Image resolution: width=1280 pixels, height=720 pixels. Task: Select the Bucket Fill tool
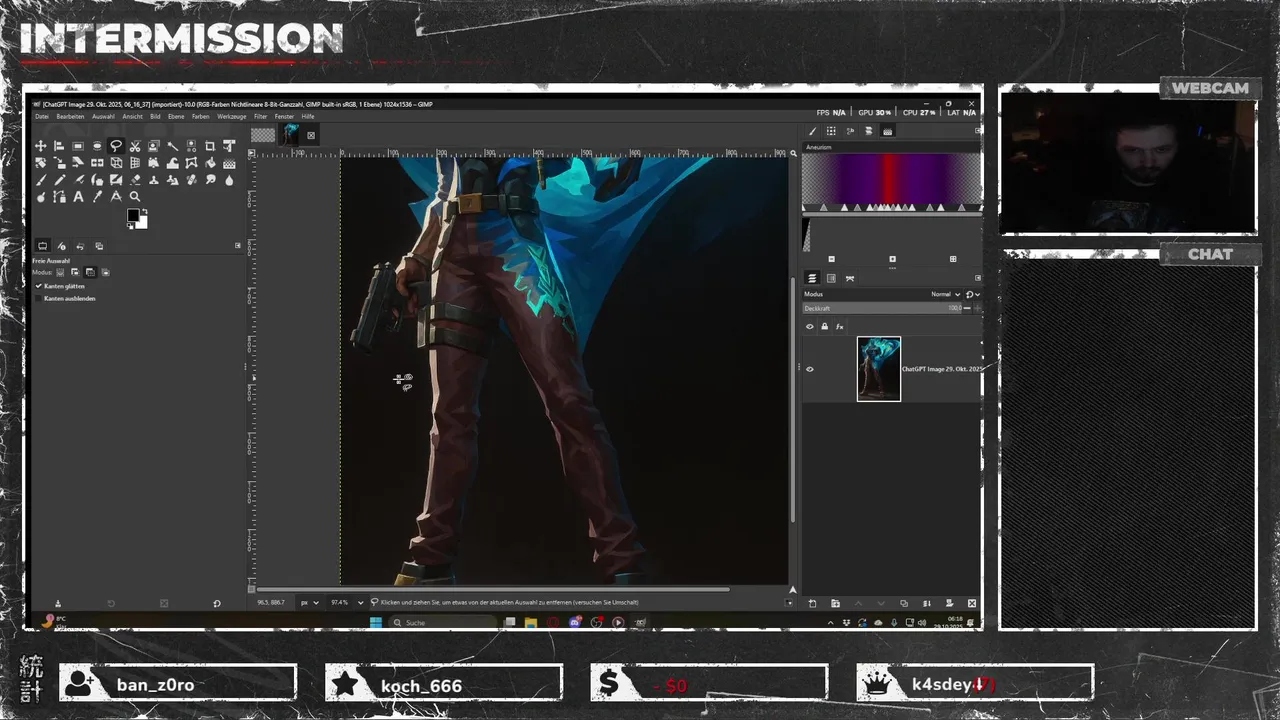(210, 163)
